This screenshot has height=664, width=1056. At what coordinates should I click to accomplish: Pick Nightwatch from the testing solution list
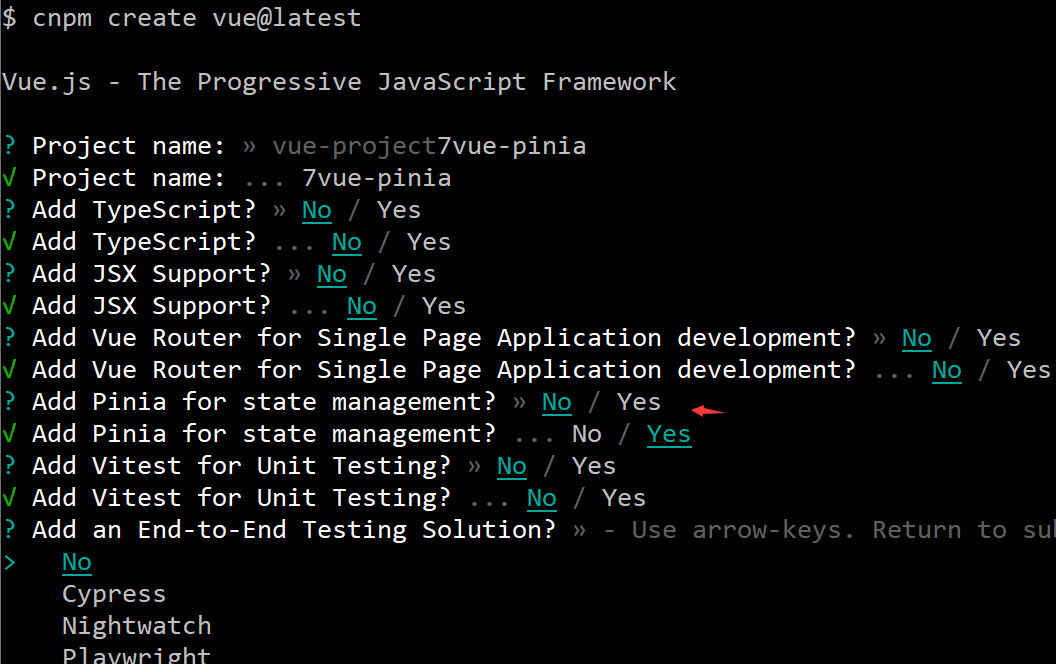[x=136, y=626]
